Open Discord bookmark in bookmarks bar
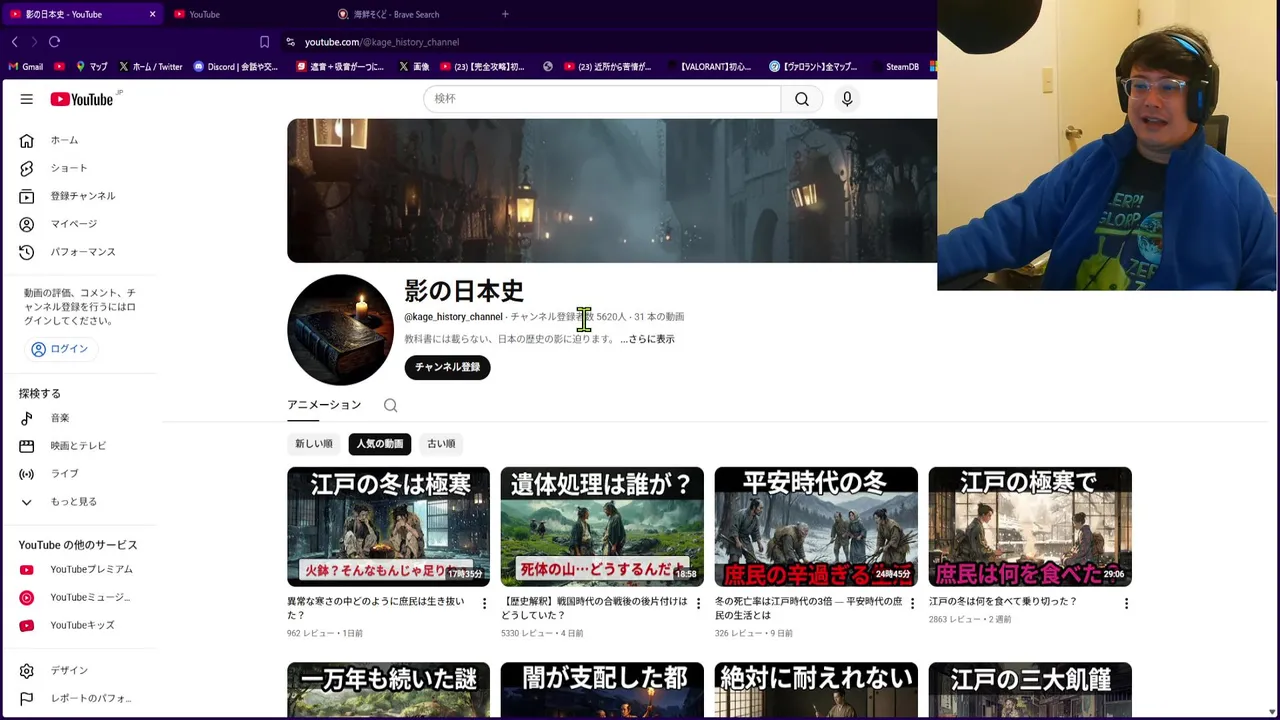The width and height of the screenshot is (1280, 720). pyautogui.click(x=236, y=67)
